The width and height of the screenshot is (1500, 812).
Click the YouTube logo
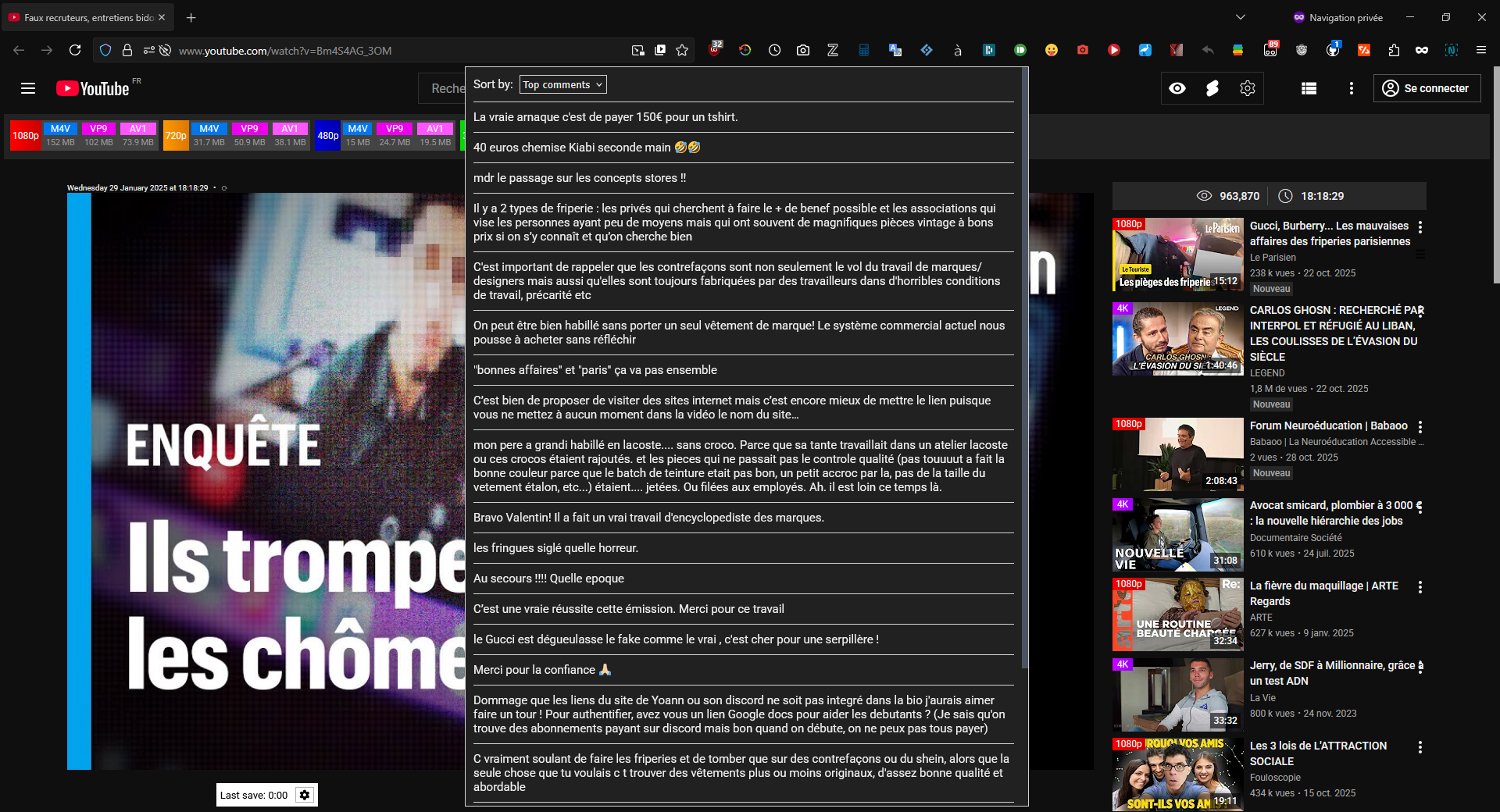coord(93,88)
